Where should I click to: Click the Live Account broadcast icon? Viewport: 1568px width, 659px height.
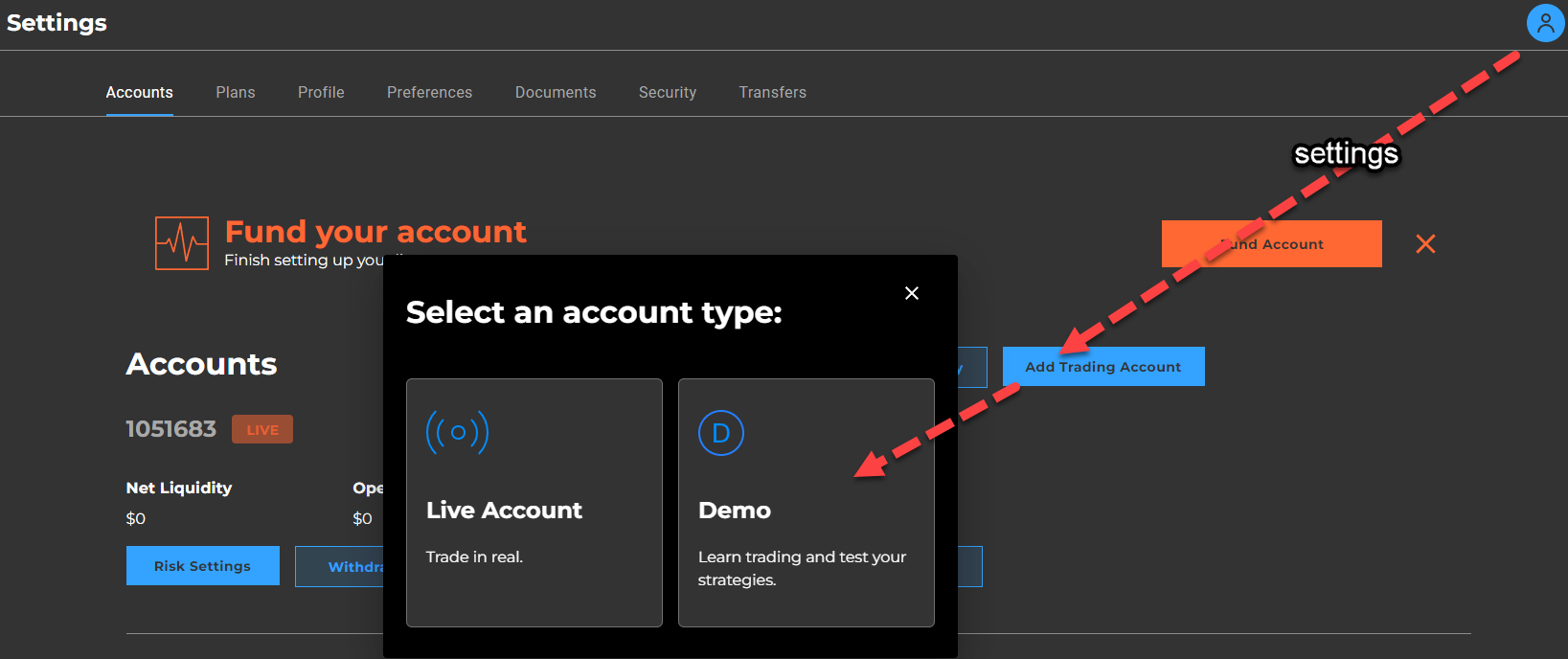pyautogui.click(x=458, y=432)
